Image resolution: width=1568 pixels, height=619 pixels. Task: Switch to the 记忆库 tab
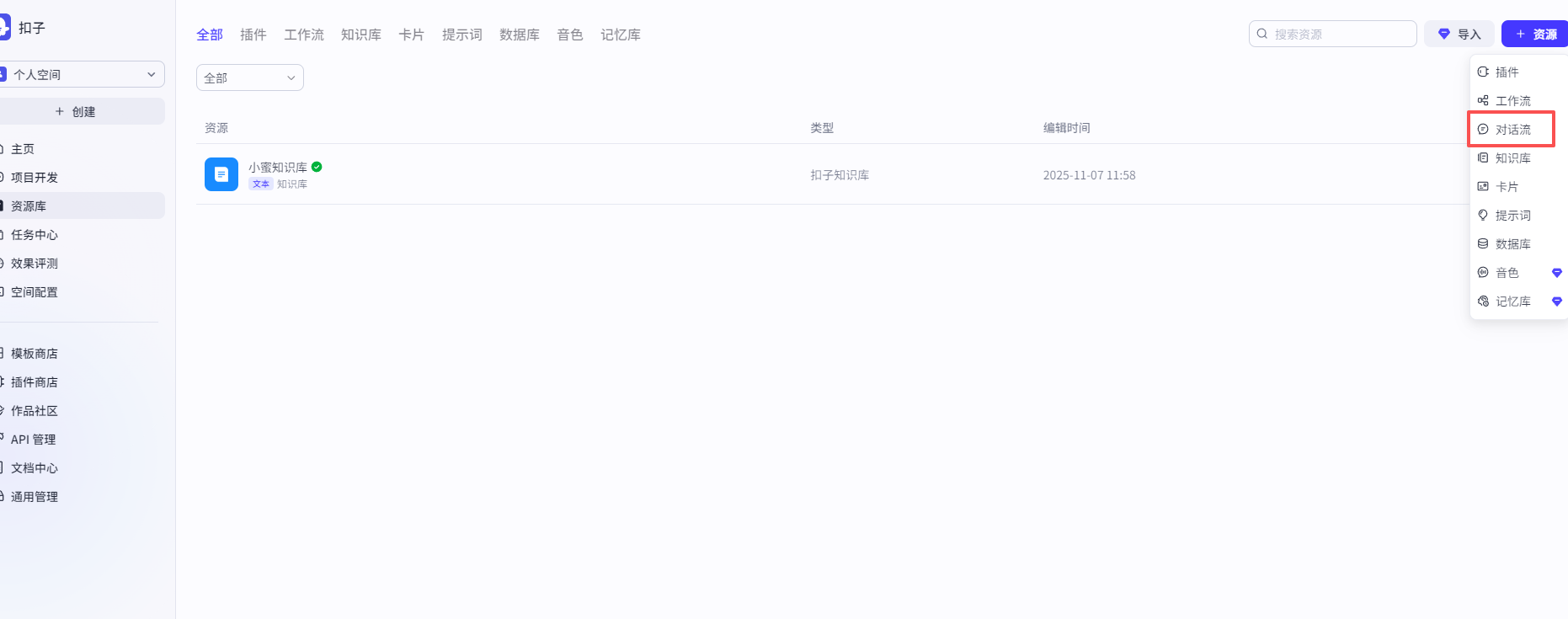tap(621, 35)
